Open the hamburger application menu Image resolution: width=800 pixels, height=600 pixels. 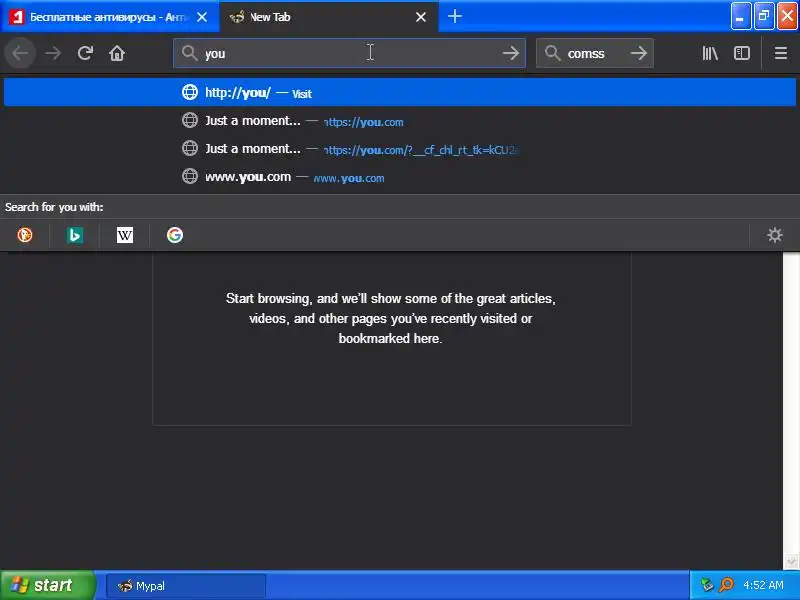[x=781, y=53]
